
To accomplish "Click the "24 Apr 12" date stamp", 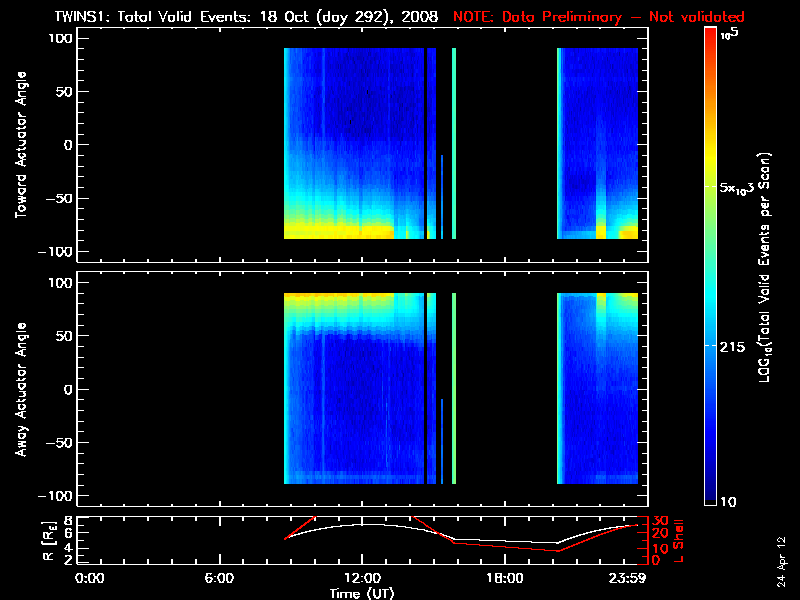I will [x=781, y=555].
